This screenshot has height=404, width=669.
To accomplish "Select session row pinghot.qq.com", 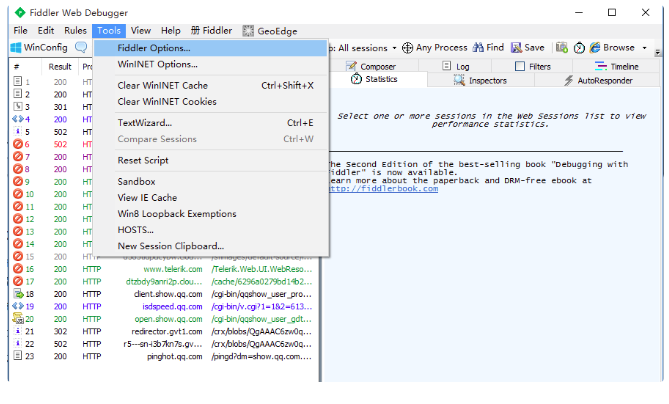I will pos(163,356).
